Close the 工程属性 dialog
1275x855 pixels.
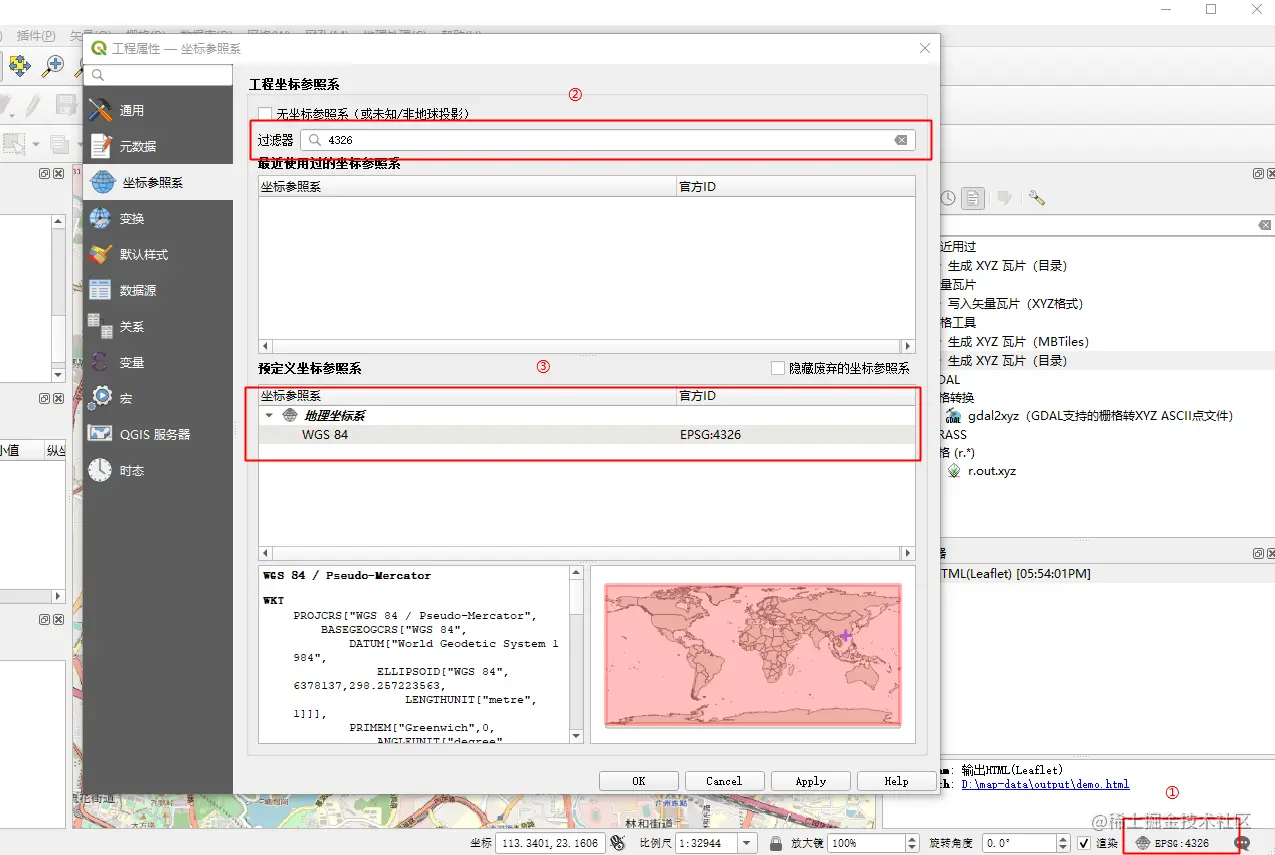point(925,48)
